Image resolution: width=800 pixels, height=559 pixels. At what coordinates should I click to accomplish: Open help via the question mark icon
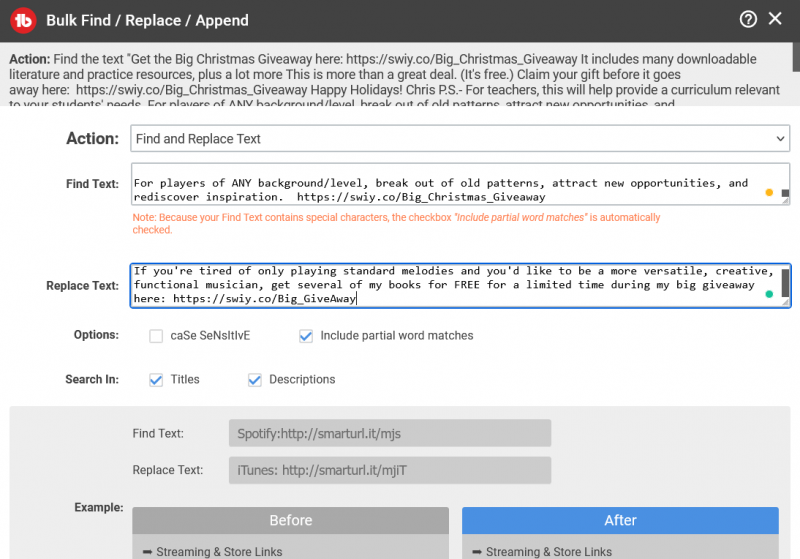pos(748,19)
